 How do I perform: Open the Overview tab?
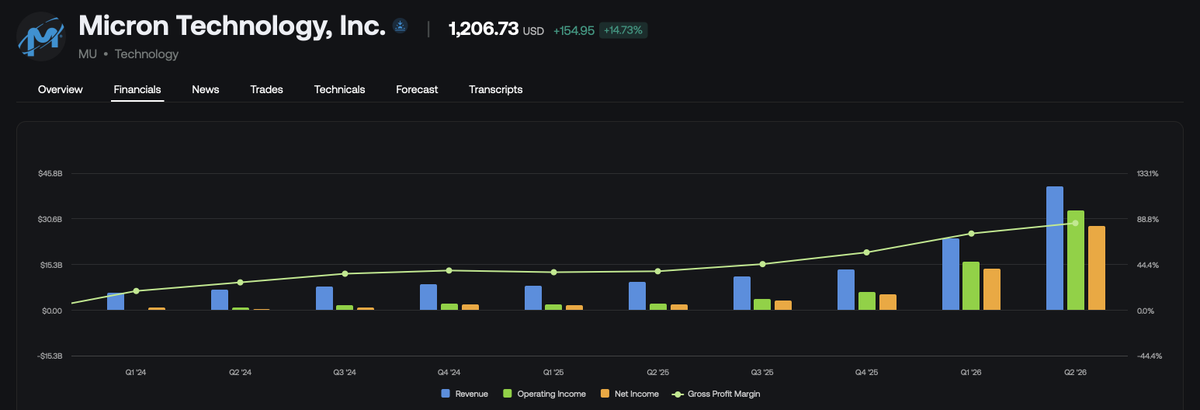60,89
